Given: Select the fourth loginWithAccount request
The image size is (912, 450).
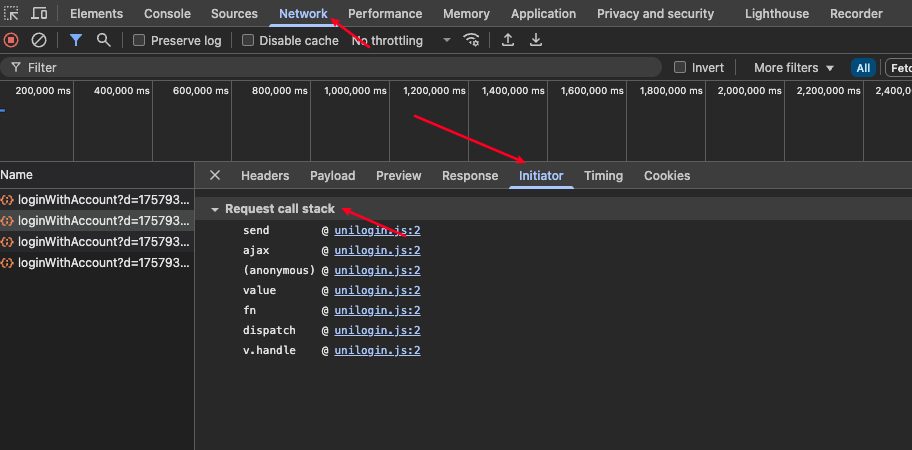Looking at the screenshot, I should pyautogui.click(x=97, y=262).
